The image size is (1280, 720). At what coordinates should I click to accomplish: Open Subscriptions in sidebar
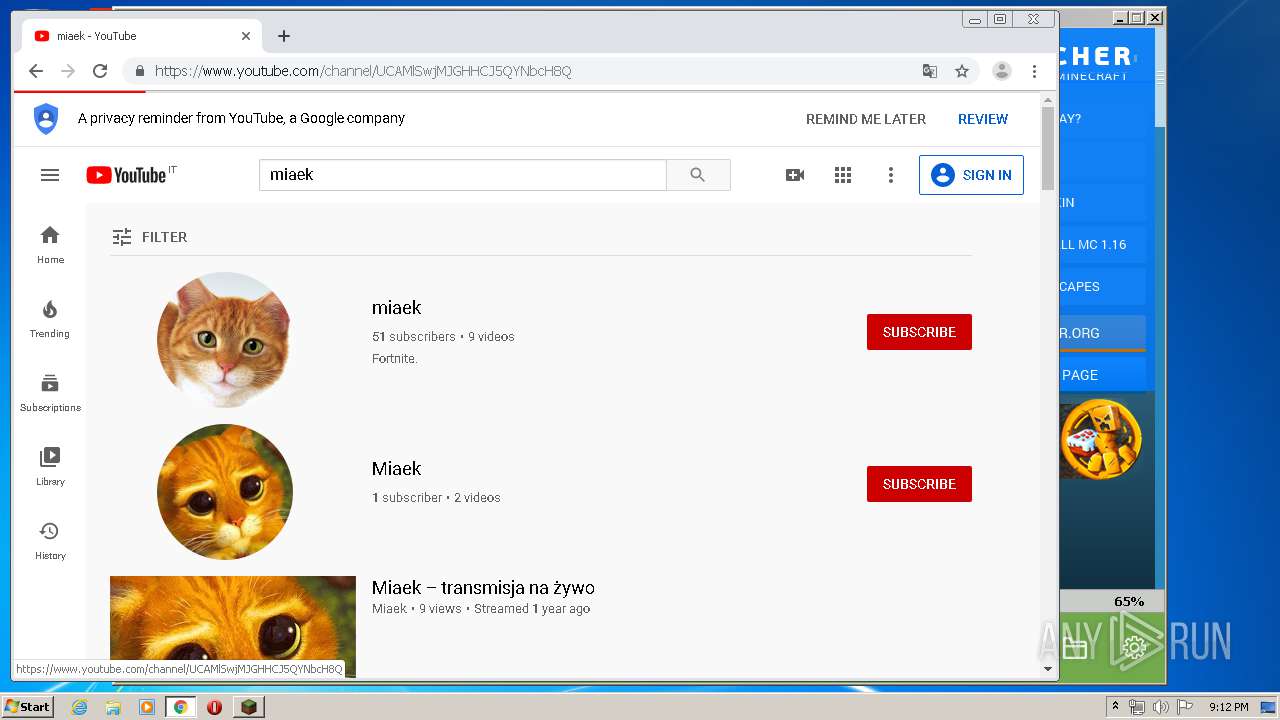pyautogui.click(x=50, y=393)
